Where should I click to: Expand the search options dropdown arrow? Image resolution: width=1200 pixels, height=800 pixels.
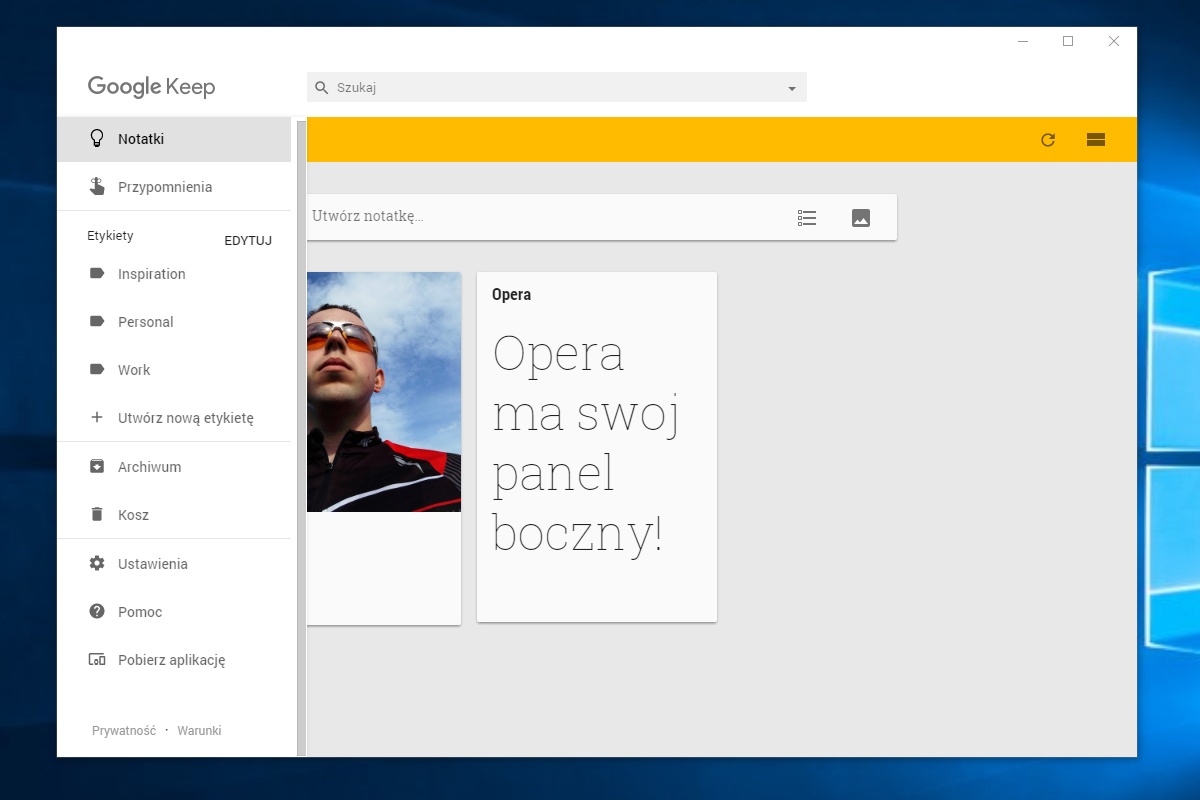(x=792, y=88)
